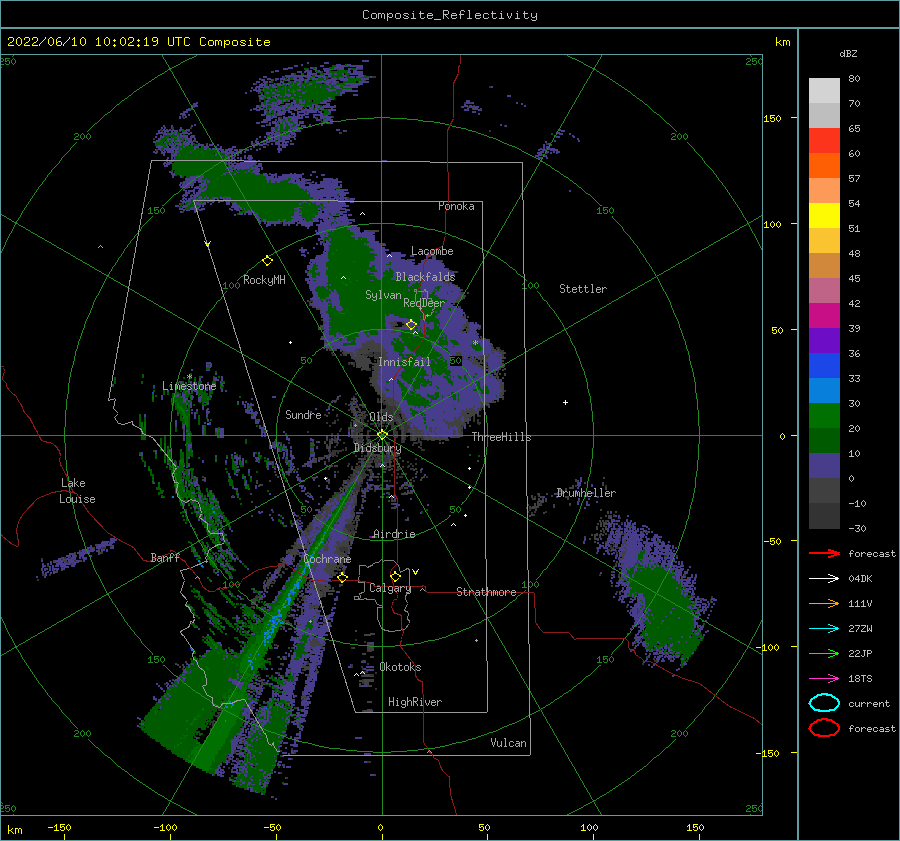
Task: Click the yellow diamond marker above Calgary
Action: 395,576
